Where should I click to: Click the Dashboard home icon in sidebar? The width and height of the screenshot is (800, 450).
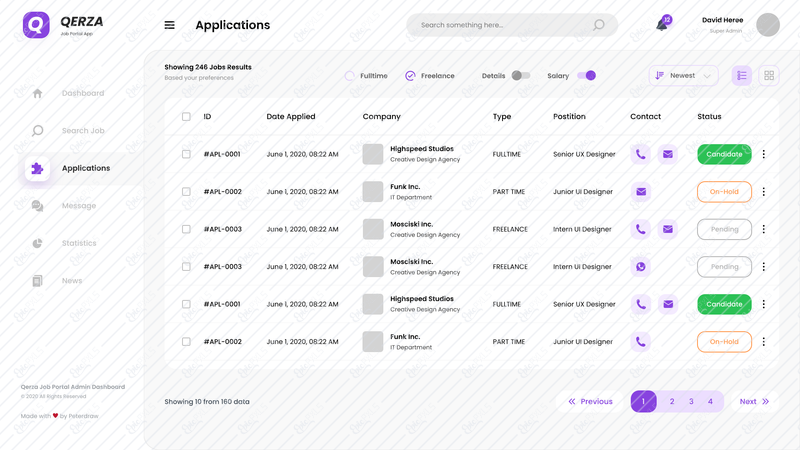pyautogui.click(x=37, y=93)
